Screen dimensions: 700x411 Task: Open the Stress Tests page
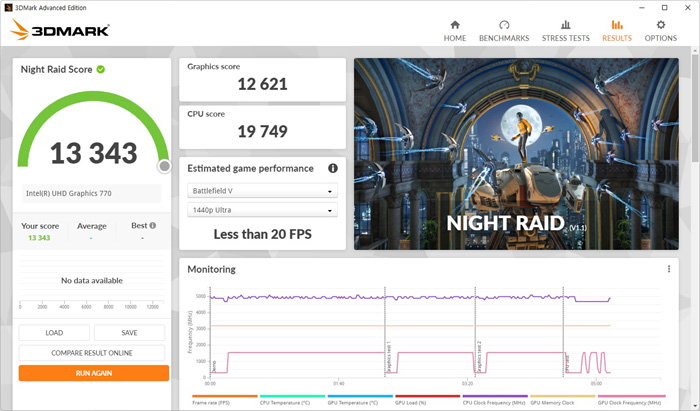pyautogui.click(x=566, y=30)
